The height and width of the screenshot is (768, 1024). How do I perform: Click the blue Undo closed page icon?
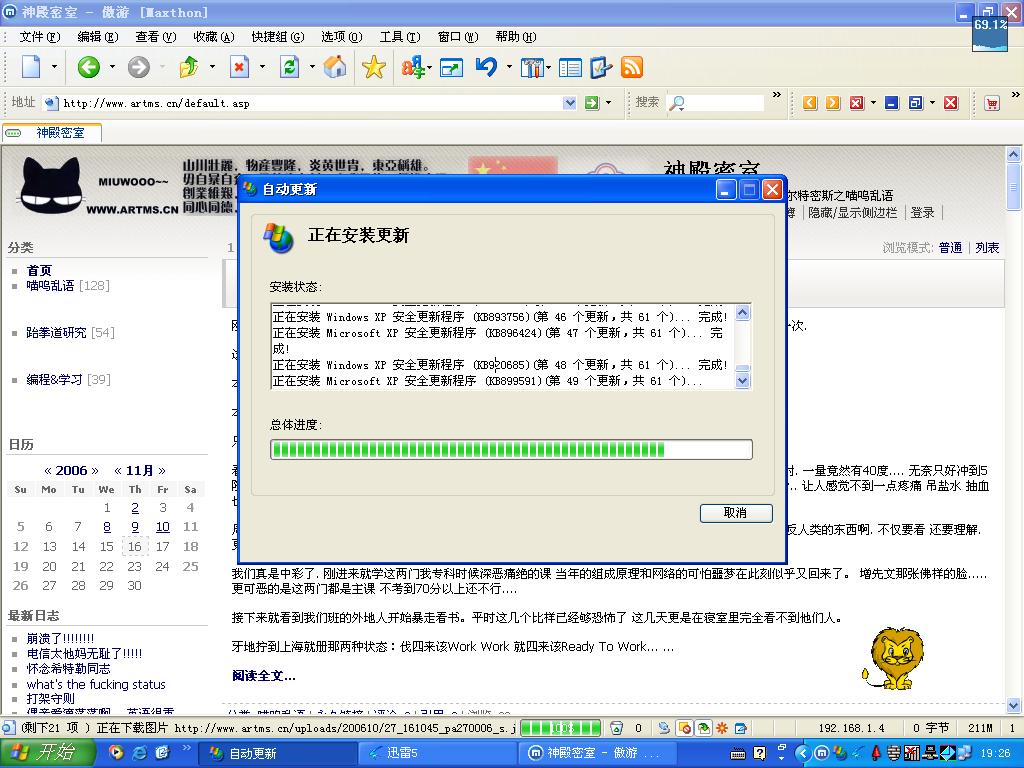487,67
